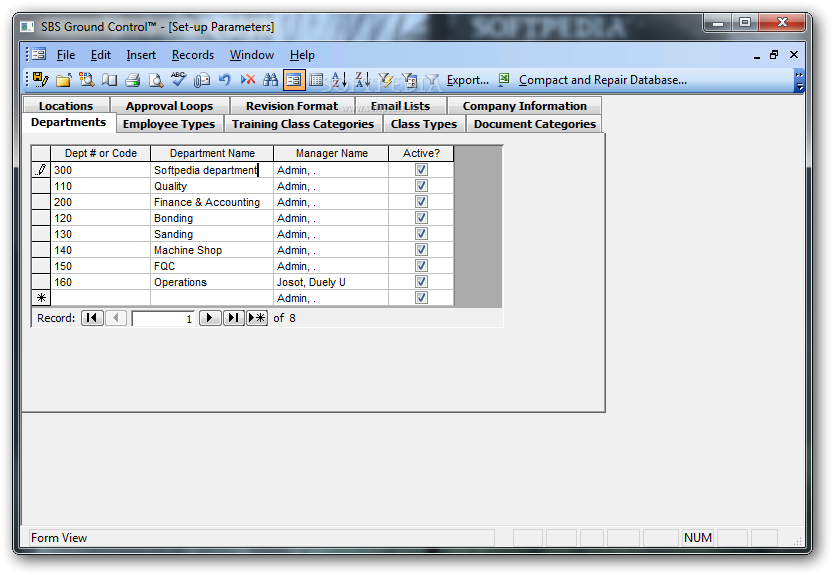
Task: Click the Save Record icon in toolbar
Action: (x=40, y=80)
